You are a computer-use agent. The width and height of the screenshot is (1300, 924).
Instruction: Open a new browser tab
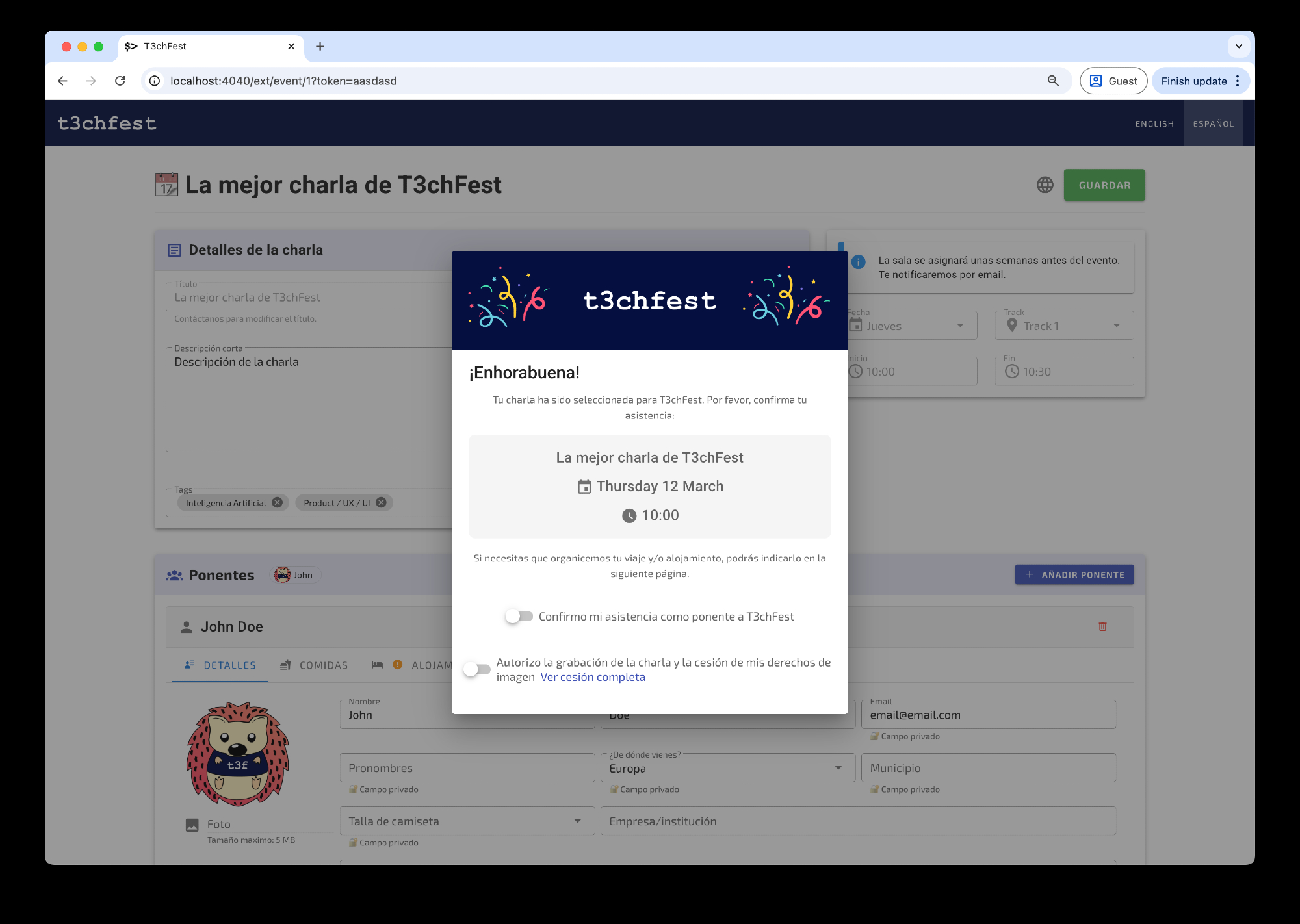point(320,46)
